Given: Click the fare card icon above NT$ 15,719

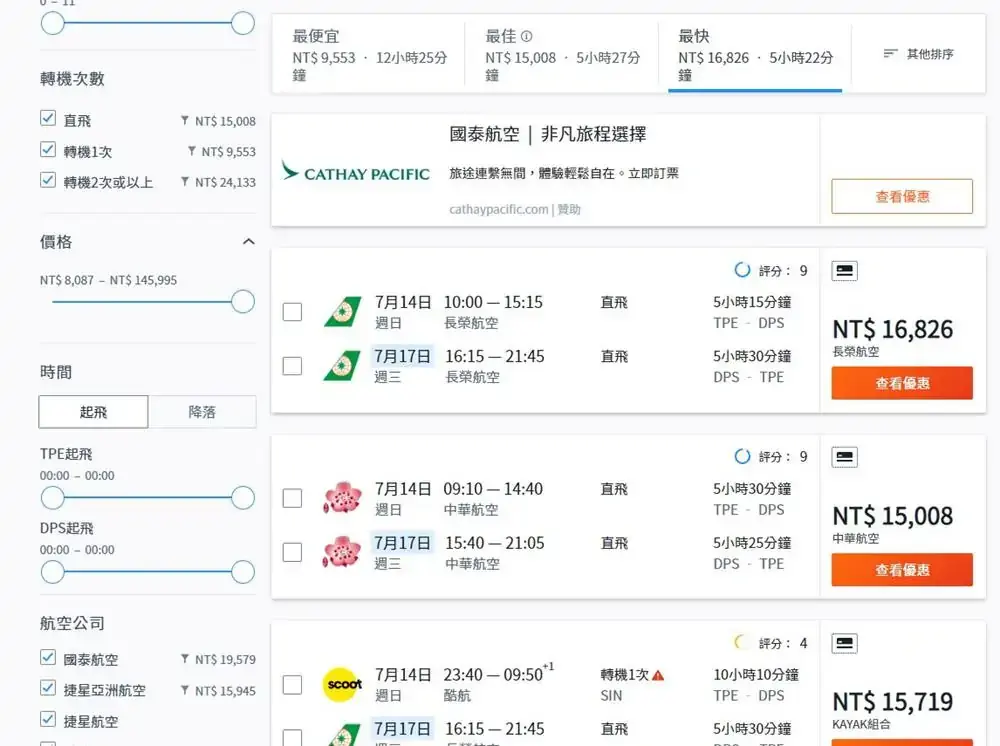Looking at the screenshot, I should (x=844, y=643).
